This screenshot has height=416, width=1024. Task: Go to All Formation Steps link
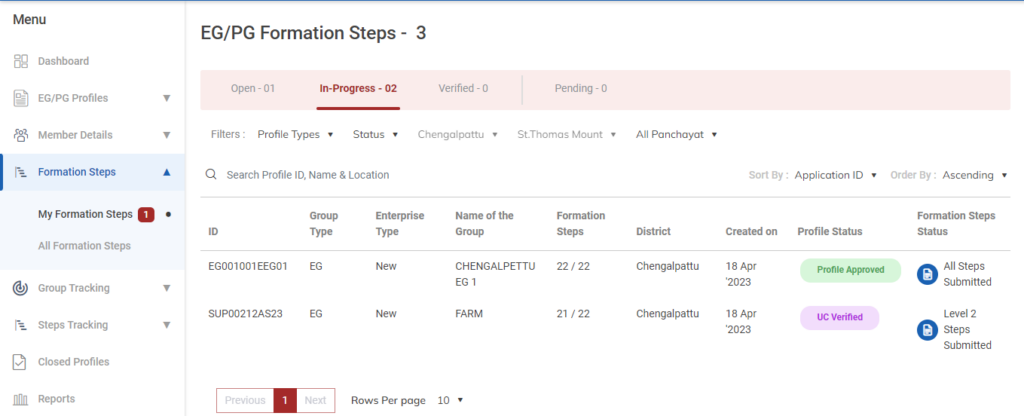click(x=84, y=246)
